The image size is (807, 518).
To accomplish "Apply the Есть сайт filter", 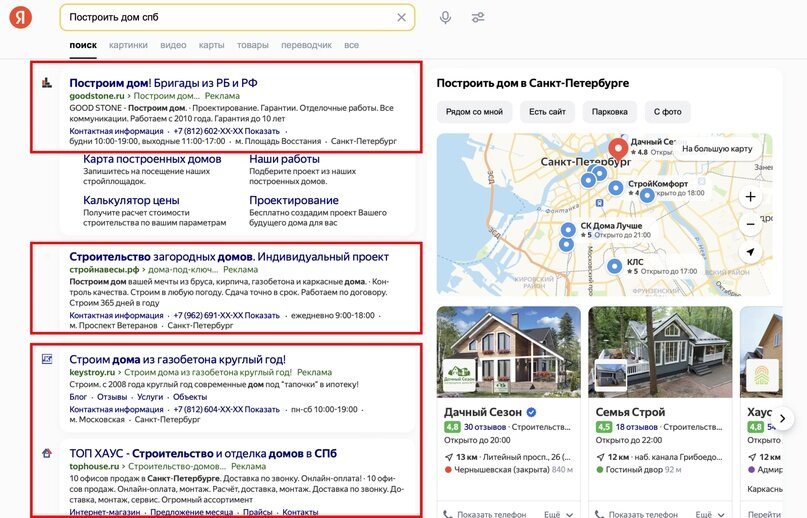I will [x=547, y=112].
